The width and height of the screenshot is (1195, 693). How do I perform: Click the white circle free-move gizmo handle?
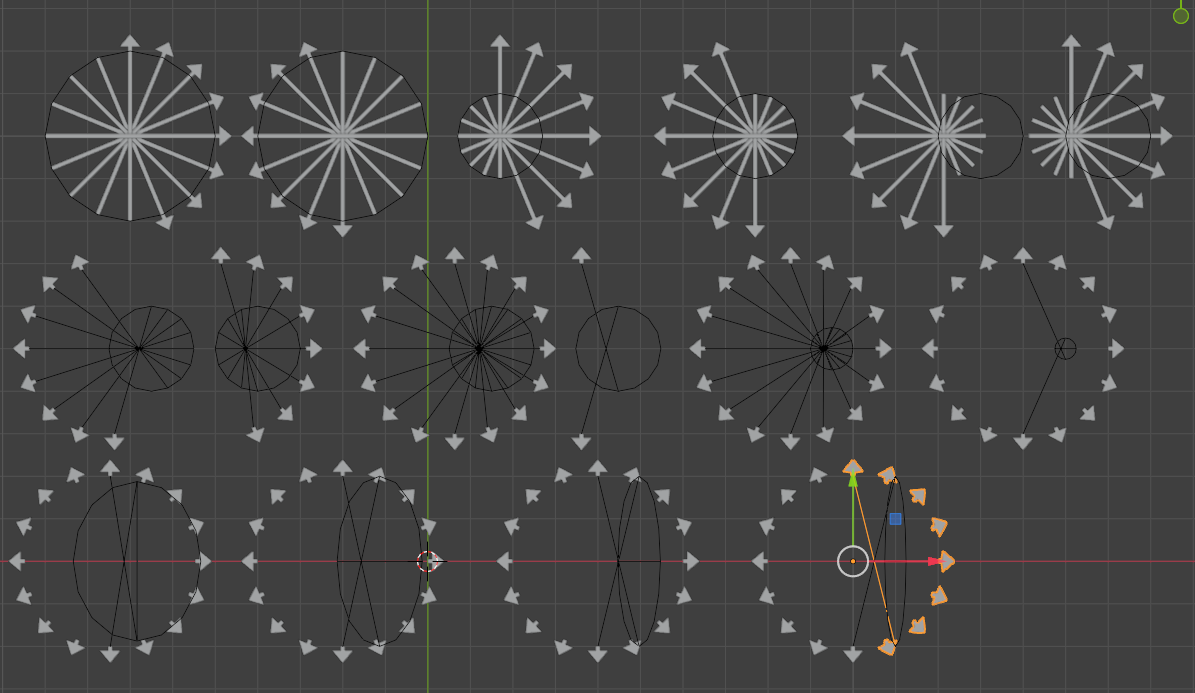coord(853,562)
